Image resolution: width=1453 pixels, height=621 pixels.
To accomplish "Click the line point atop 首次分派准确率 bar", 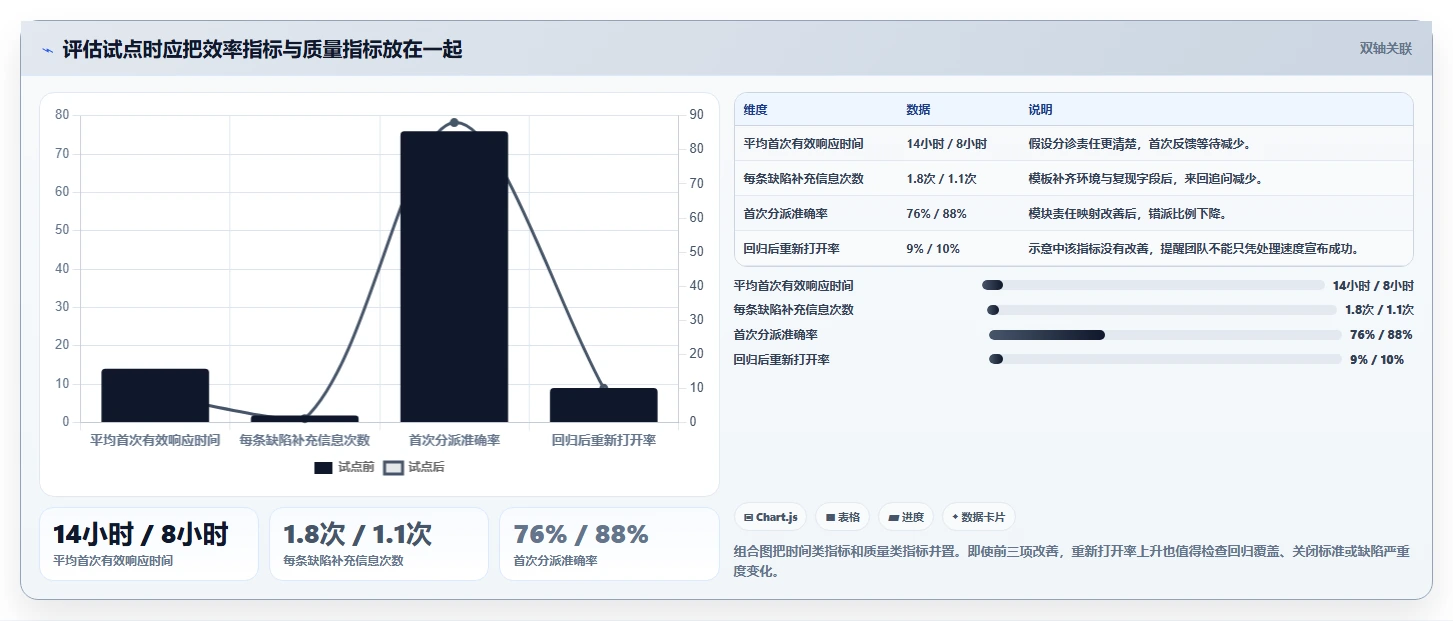I will pyautogui.click(x=454, y=122).
